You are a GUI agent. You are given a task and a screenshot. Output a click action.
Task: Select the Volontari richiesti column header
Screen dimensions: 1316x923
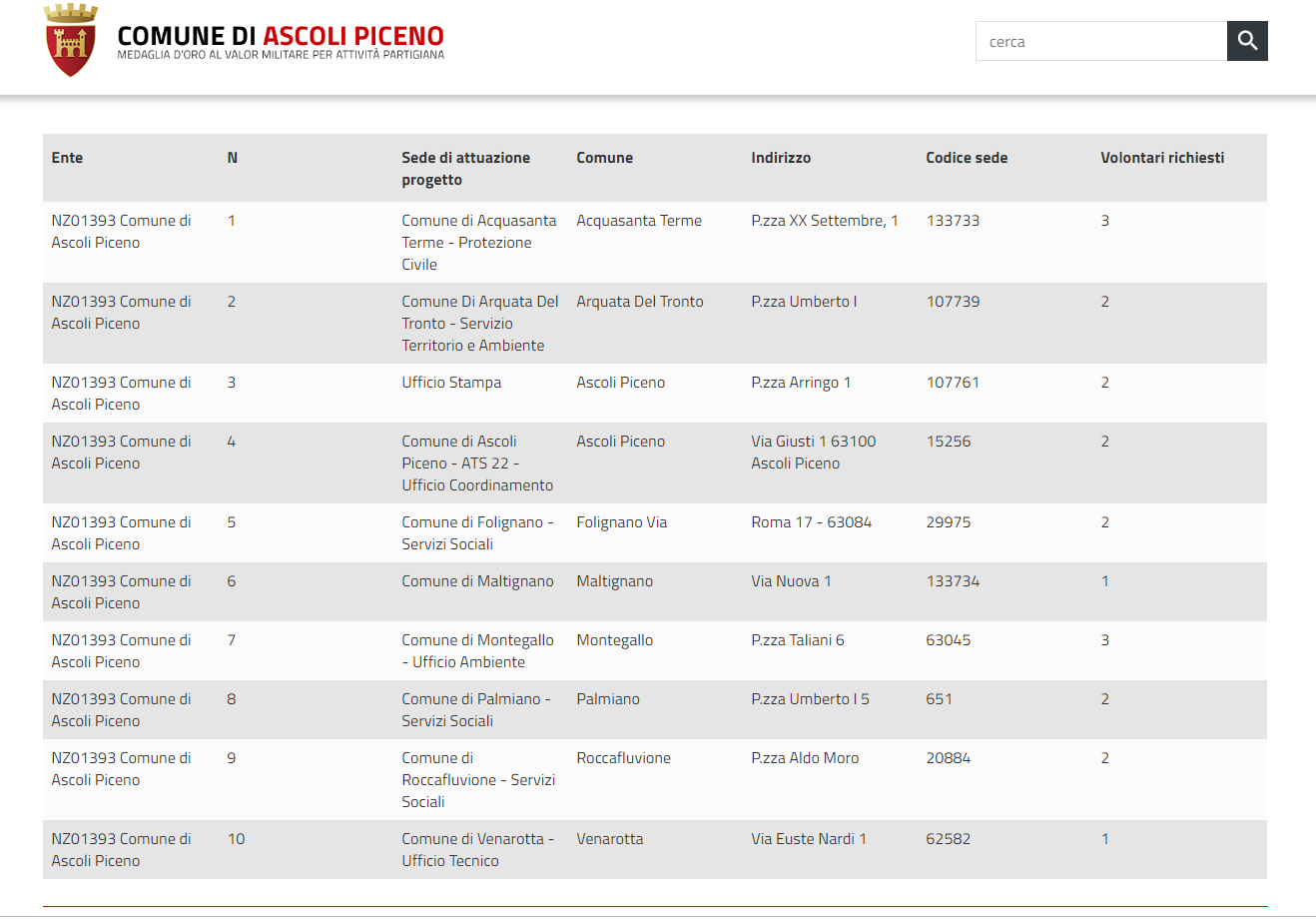(1162, 158)
